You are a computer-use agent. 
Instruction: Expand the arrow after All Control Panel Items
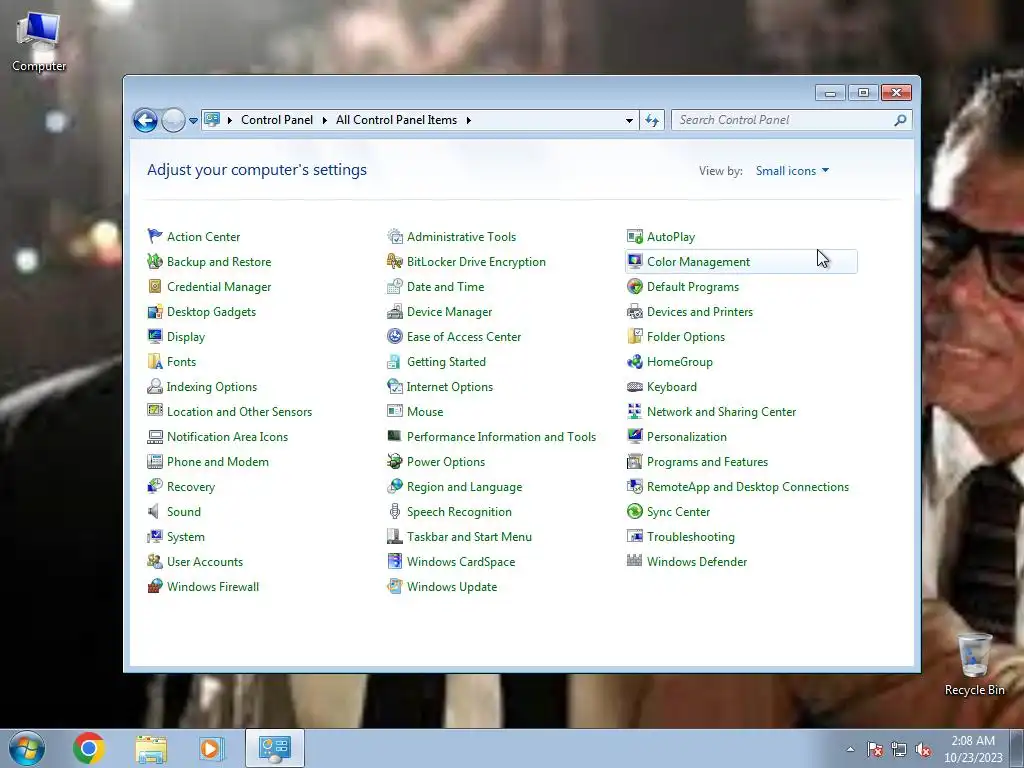click(x=469, y=120)
